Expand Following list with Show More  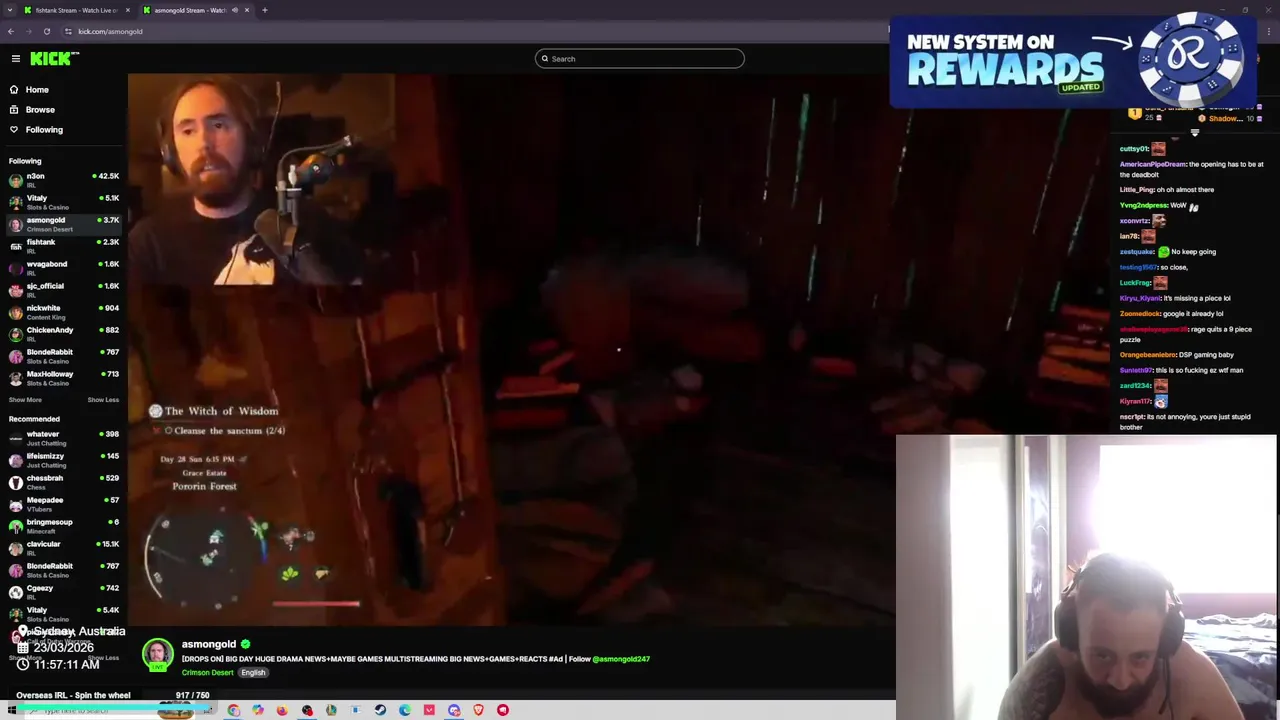[25, 400]
